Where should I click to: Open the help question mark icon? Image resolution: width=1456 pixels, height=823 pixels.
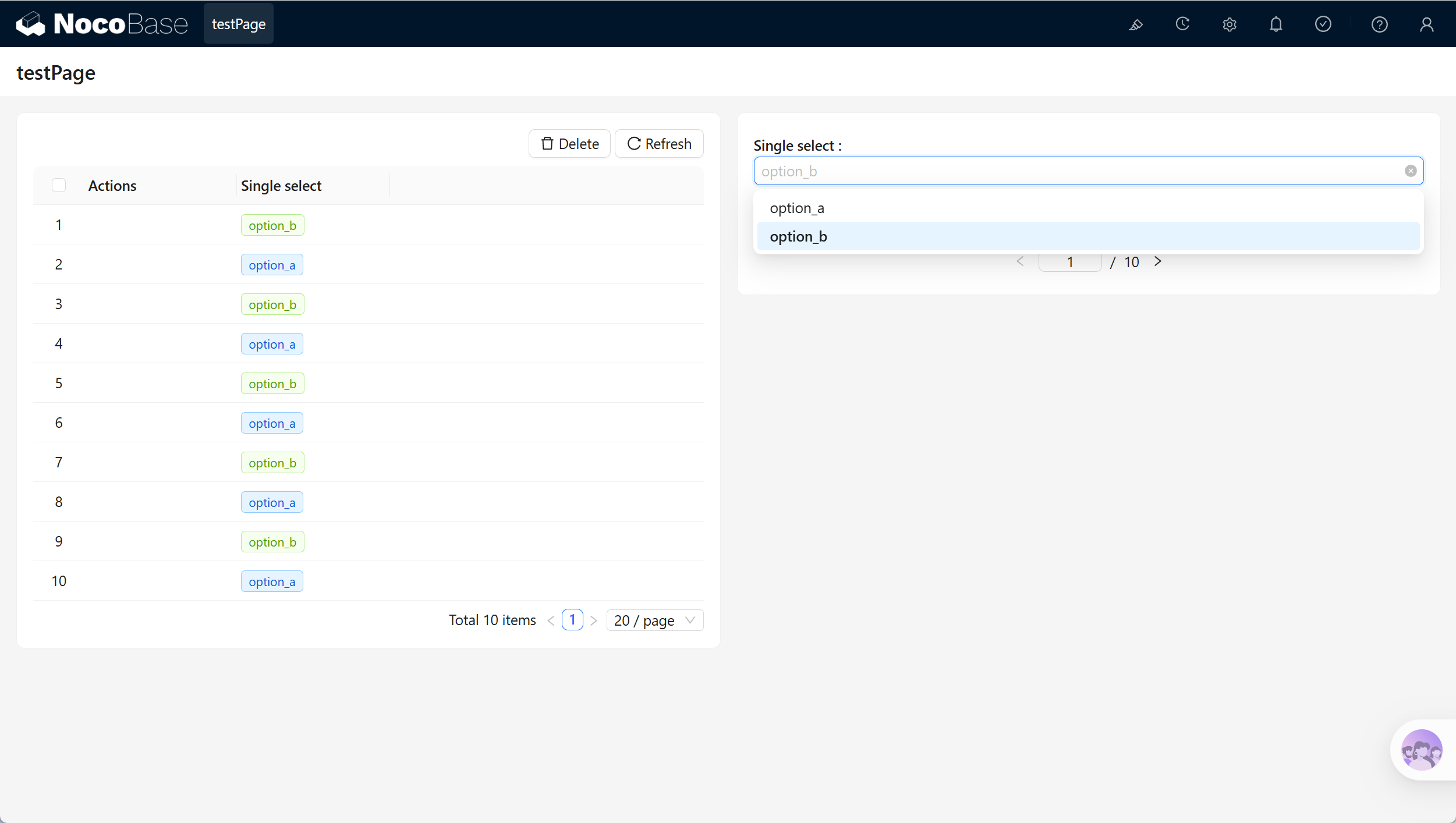click(x=1380, y=24)
